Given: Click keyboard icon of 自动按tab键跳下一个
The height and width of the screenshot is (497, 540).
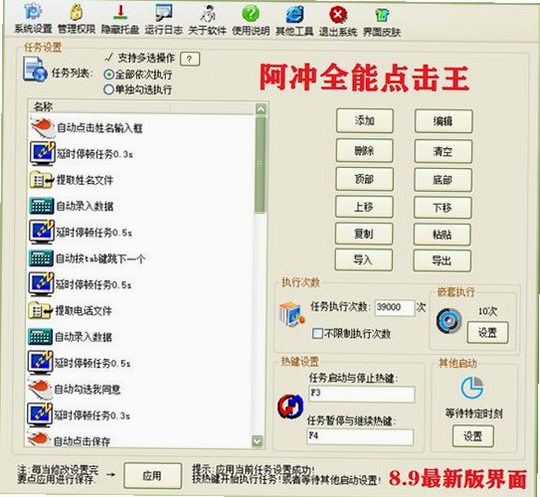Looking at the screenshot, I should (x=41, y=258).
